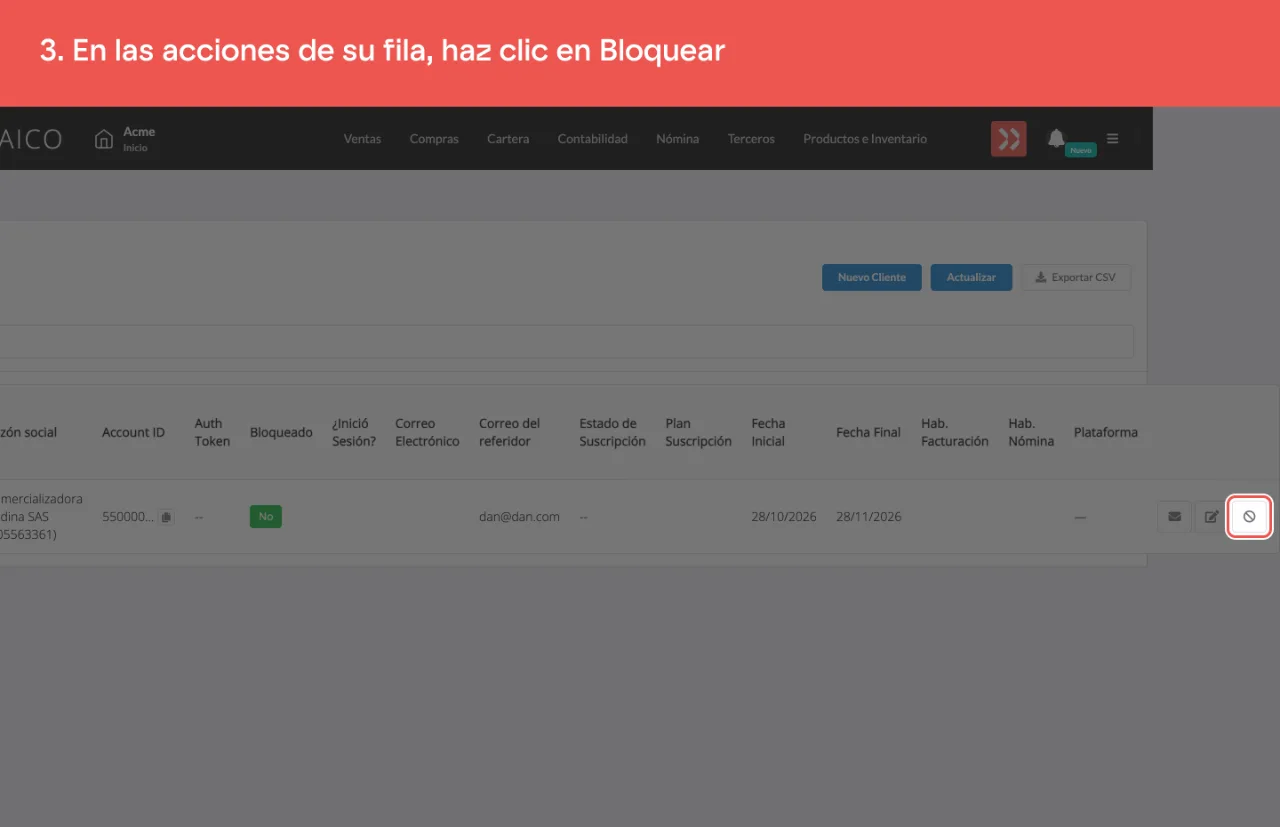Click the Account ID column header
The image size is (1280, 827).
click(133, 432)
